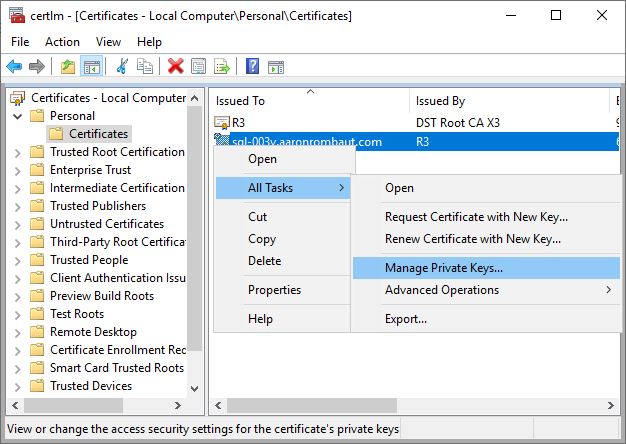Click the Cut scissors toolbar icon
The height and width of the screenshot is (444, 626).
click(122, 67)
